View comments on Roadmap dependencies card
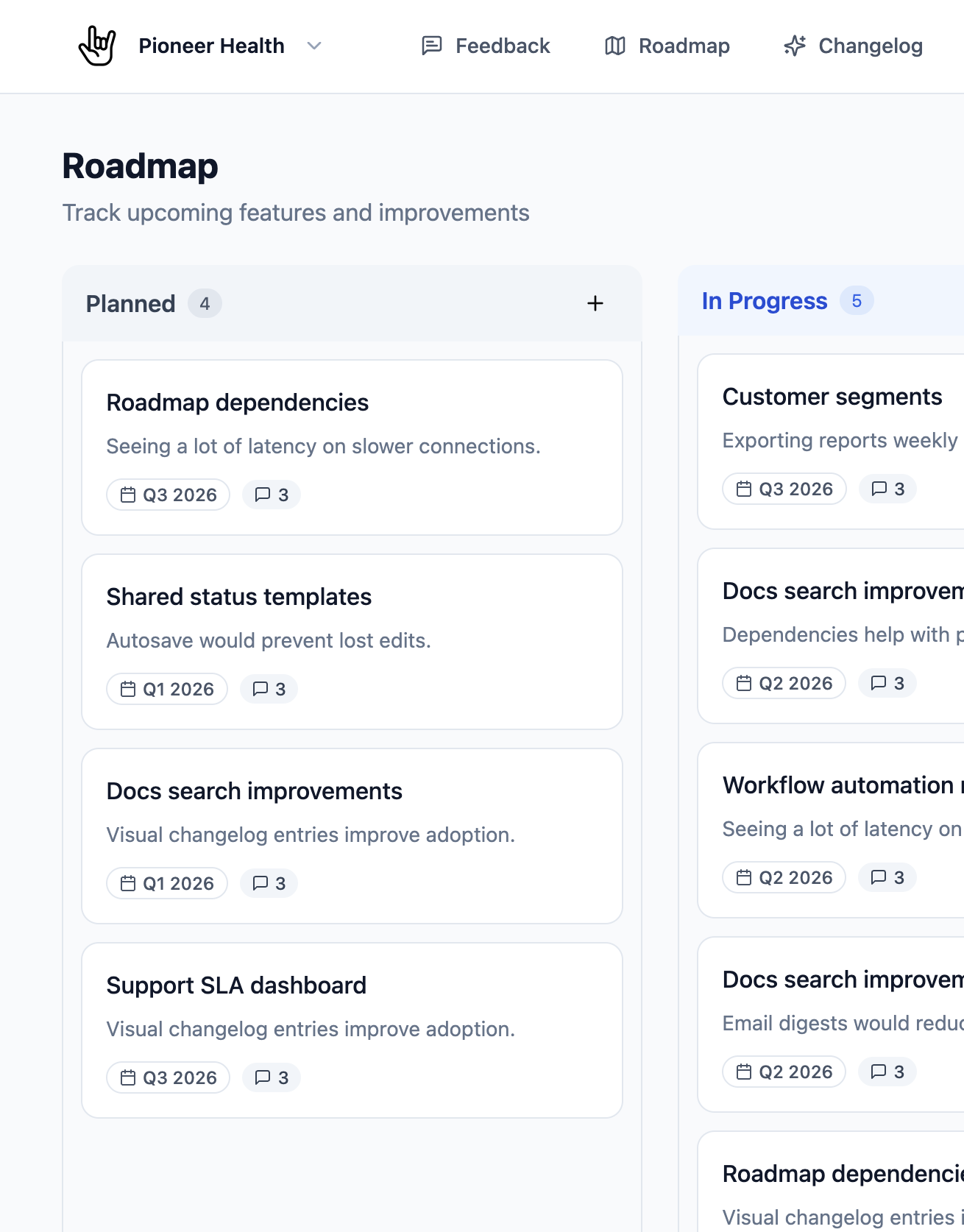The width and height of the screenshot is (964, 1232). click(x=271, y=495)
